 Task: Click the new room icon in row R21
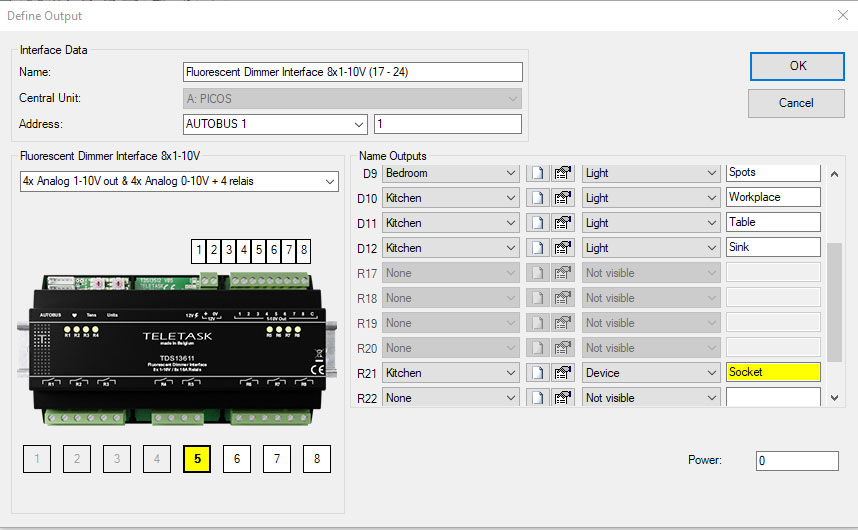click(x=537, y=373)
